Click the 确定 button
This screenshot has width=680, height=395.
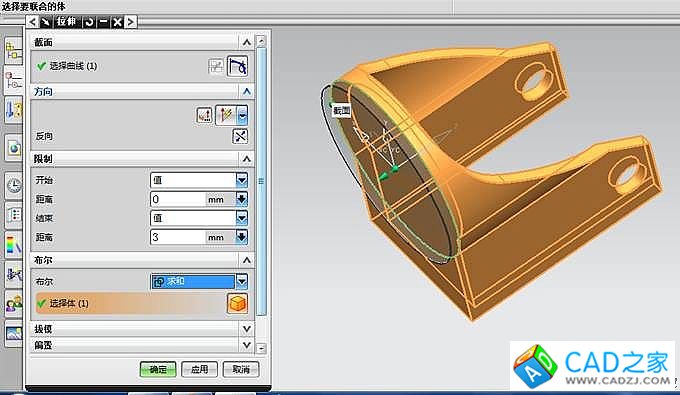coord(158,369)
